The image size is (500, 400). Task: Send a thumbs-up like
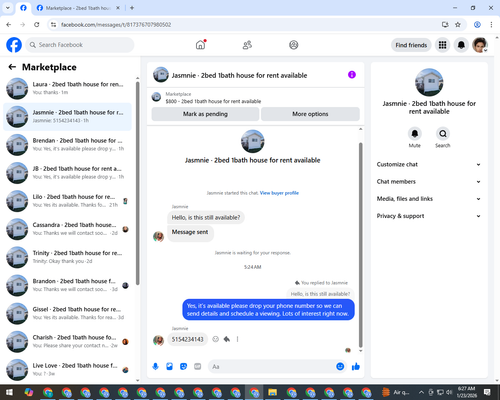pyautogui.click(x=356, y=367)
